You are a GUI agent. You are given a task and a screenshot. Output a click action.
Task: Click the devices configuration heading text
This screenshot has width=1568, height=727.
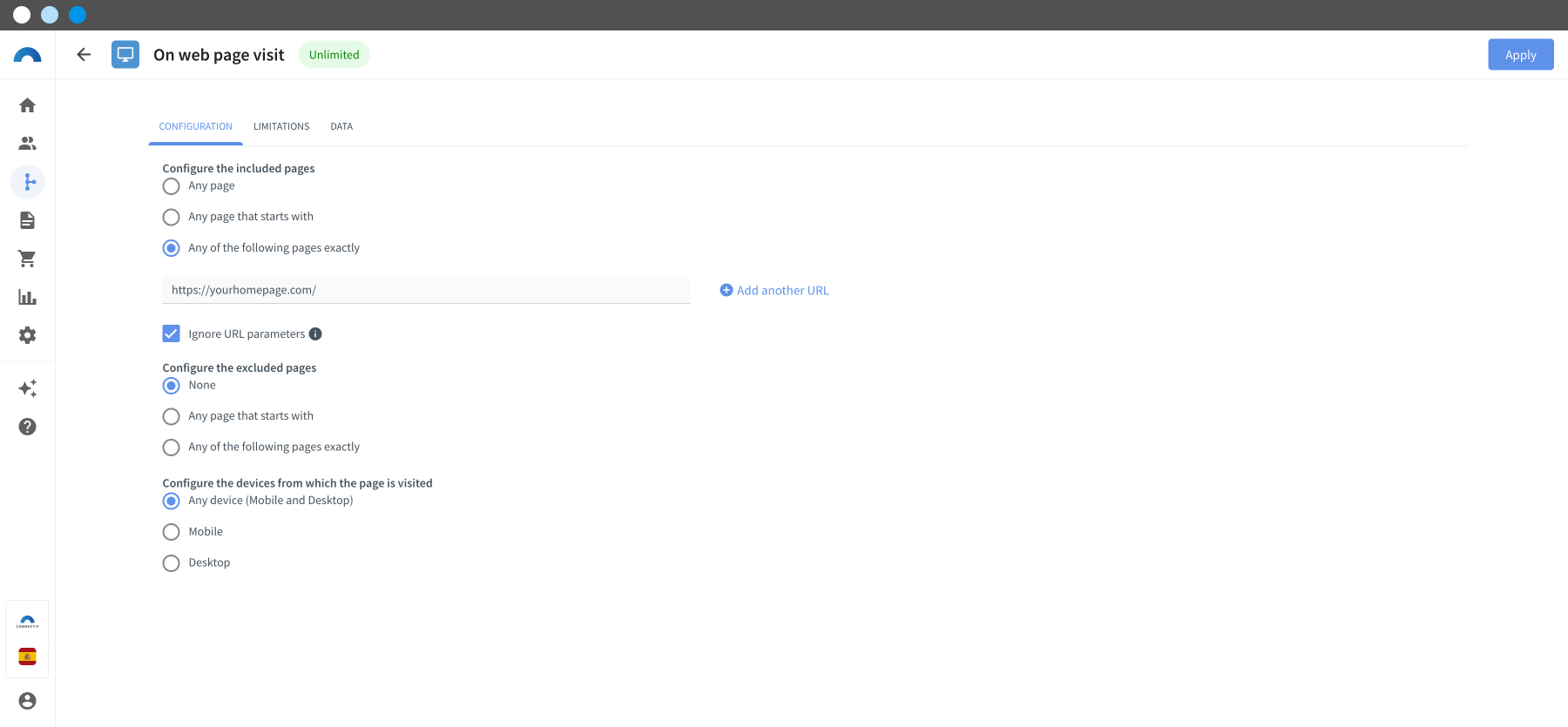297,483
